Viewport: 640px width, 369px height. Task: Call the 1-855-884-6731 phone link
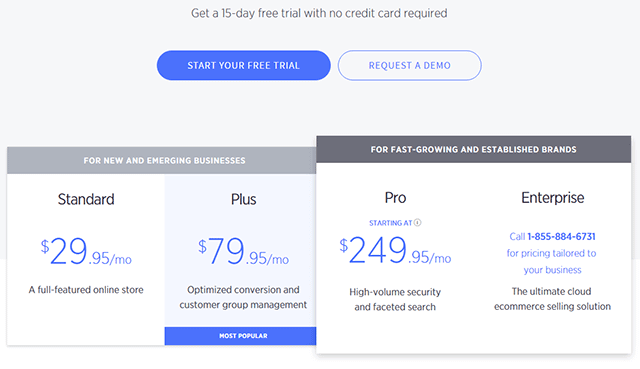click(x=561, y=236)
